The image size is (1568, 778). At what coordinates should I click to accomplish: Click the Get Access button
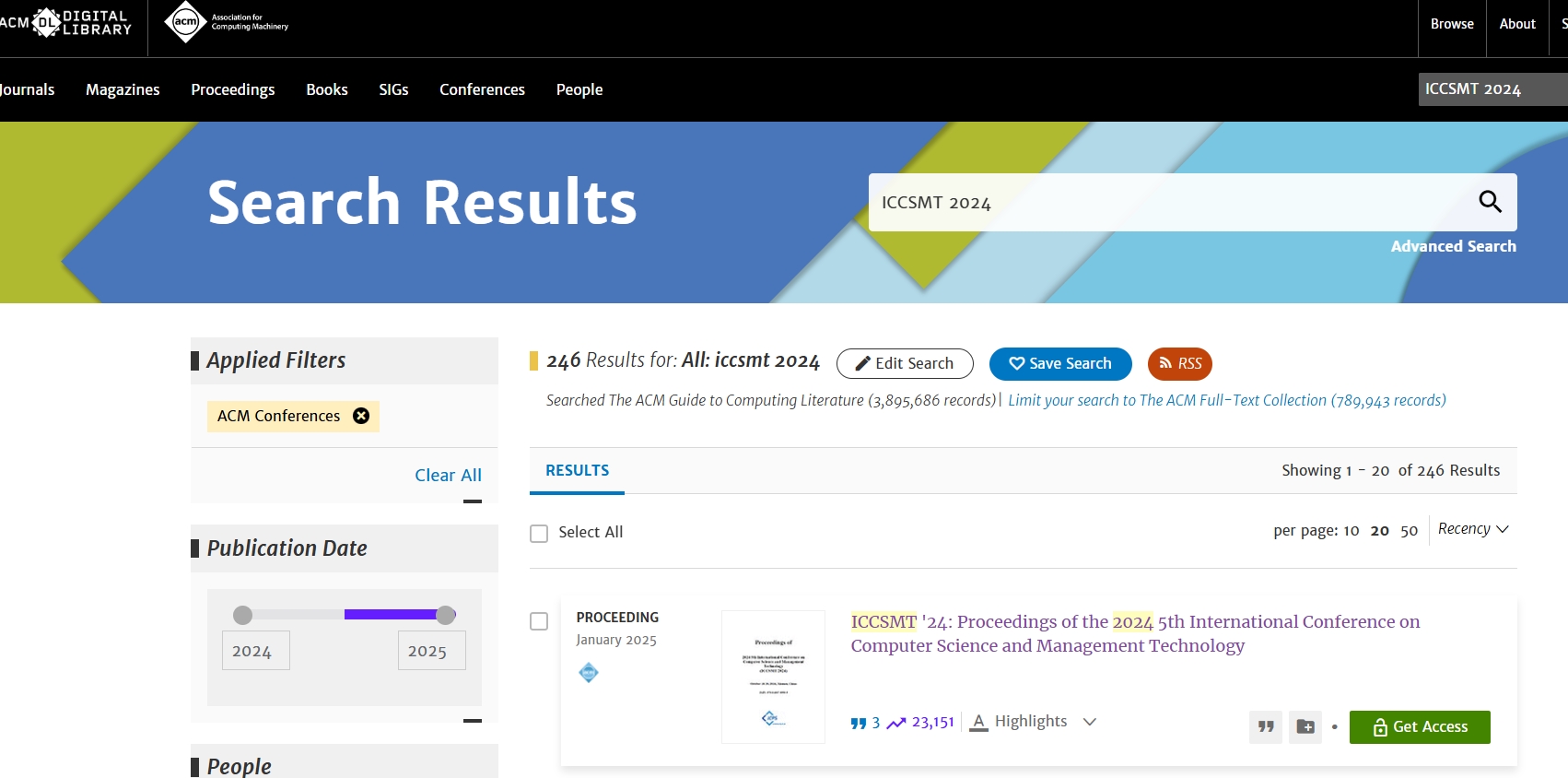point(1420,727)
